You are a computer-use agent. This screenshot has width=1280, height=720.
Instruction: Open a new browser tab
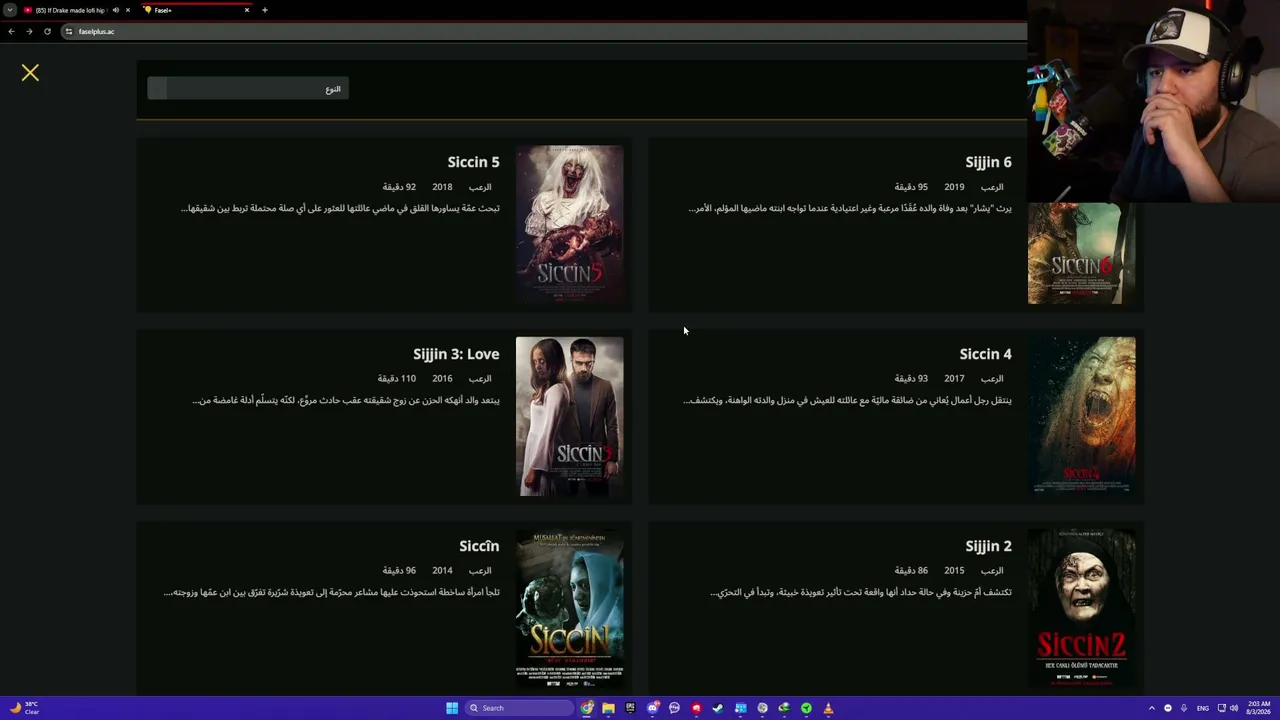[265, 10]
